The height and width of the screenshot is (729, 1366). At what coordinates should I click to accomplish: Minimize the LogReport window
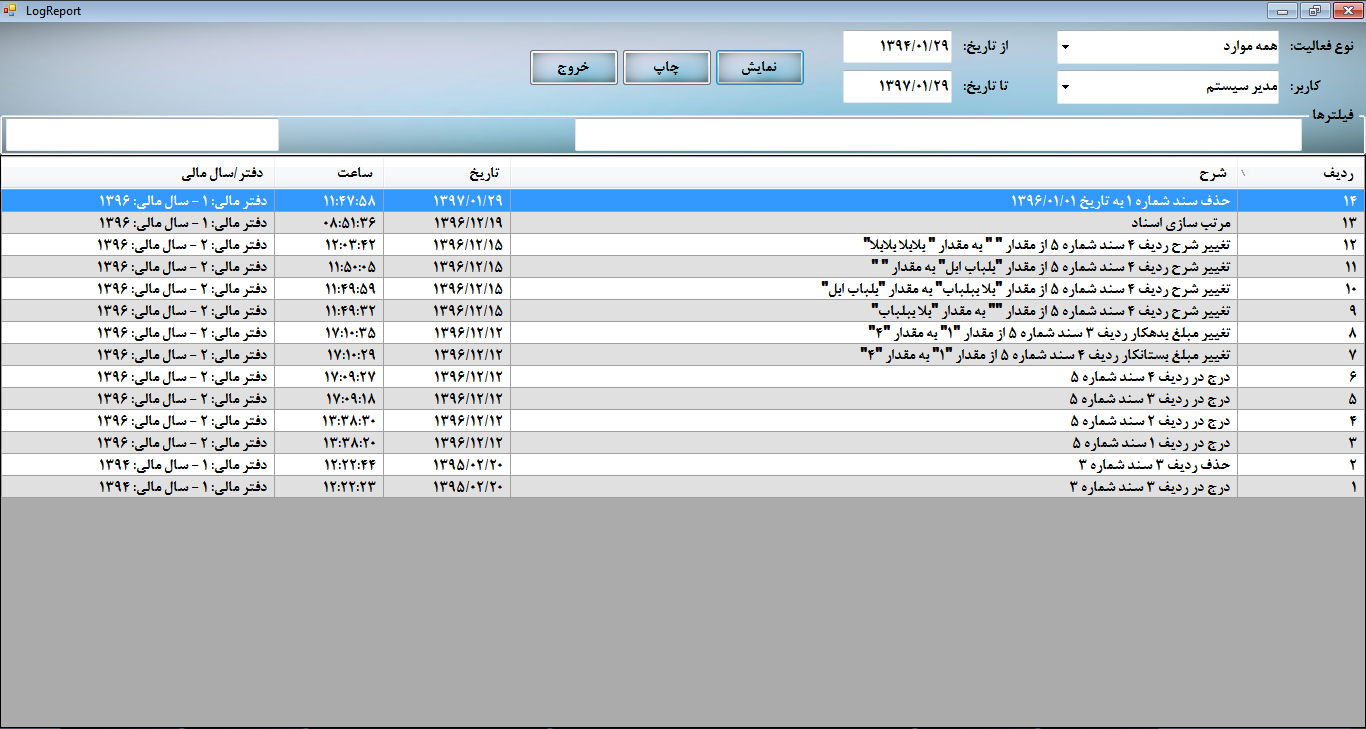pos(1283,10)
